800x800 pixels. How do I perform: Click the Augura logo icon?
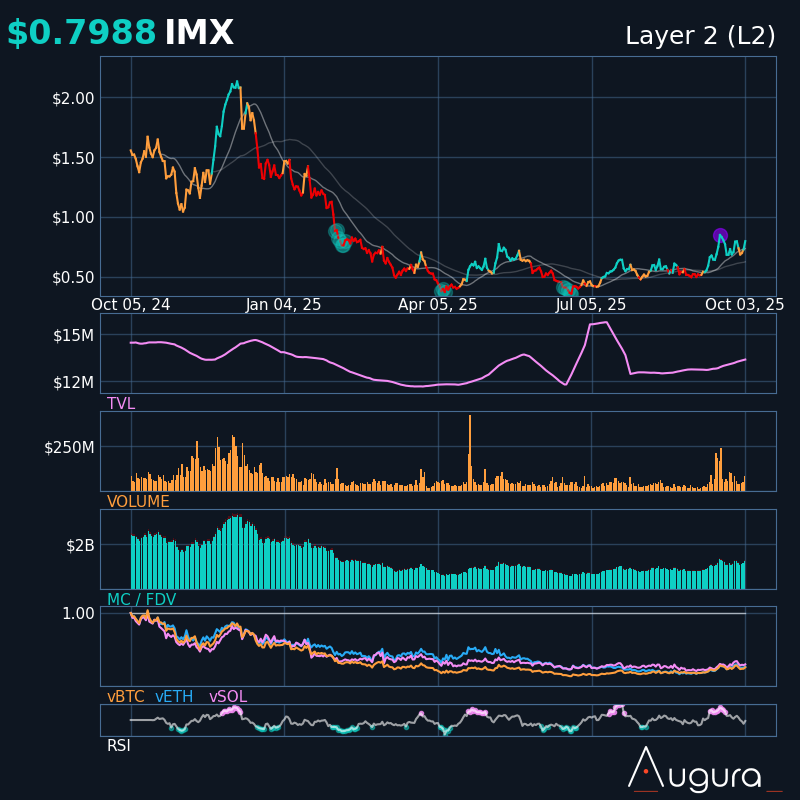646,768
